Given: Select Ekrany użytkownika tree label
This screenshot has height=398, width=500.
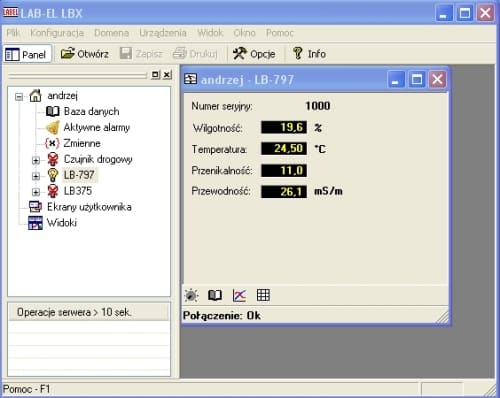Looking at the screenshot, I should click(x=89, y=207).
